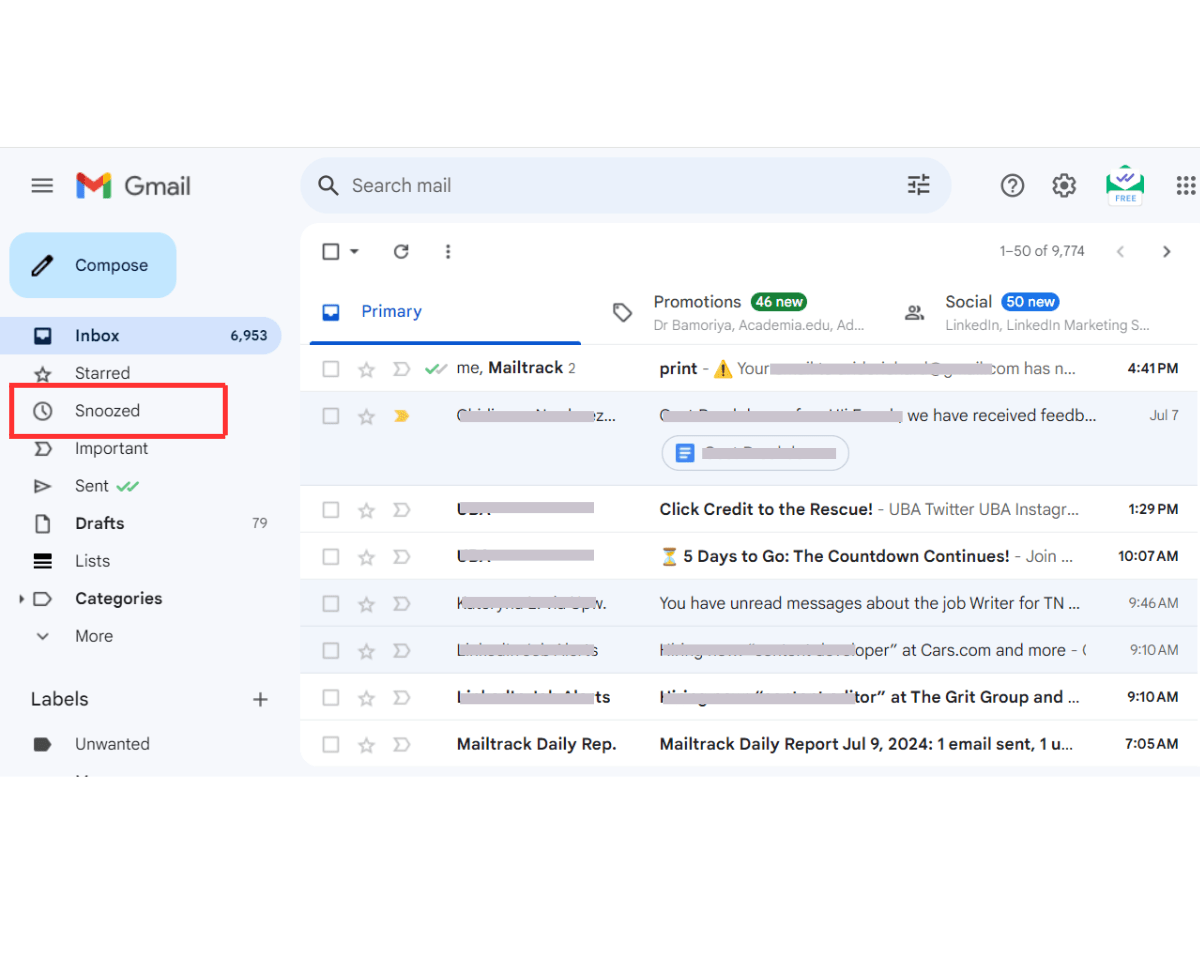Click the search magnifier icon

click(x=328, y=185)
